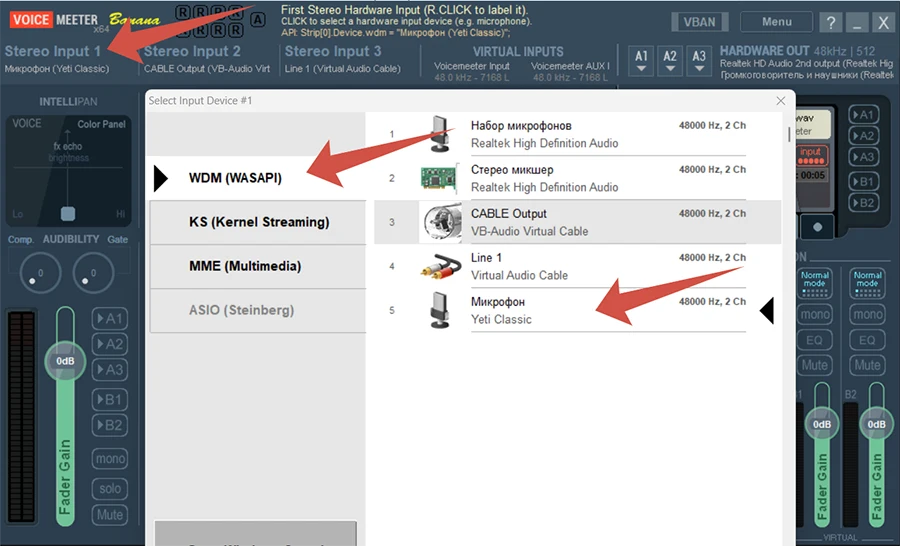
Task: Mute the Stereo Input 1 strip
Action: (110, 515)
